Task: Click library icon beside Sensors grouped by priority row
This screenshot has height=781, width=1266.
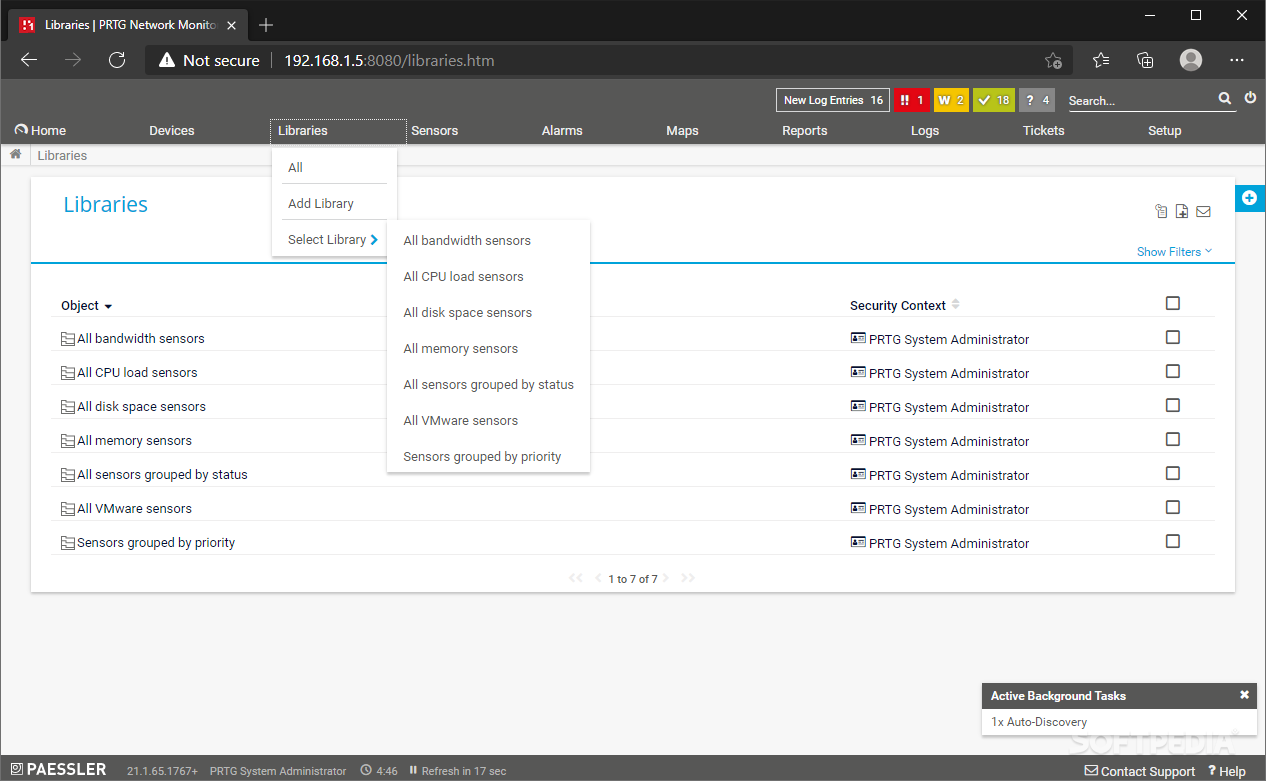Action: tap(68, 543)
